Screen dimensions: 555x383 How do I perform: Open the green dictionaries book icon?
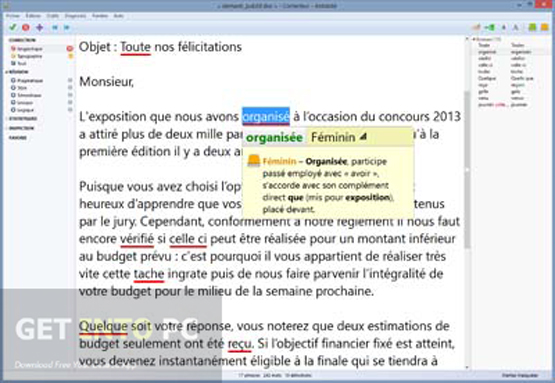[x=532, y=27]
